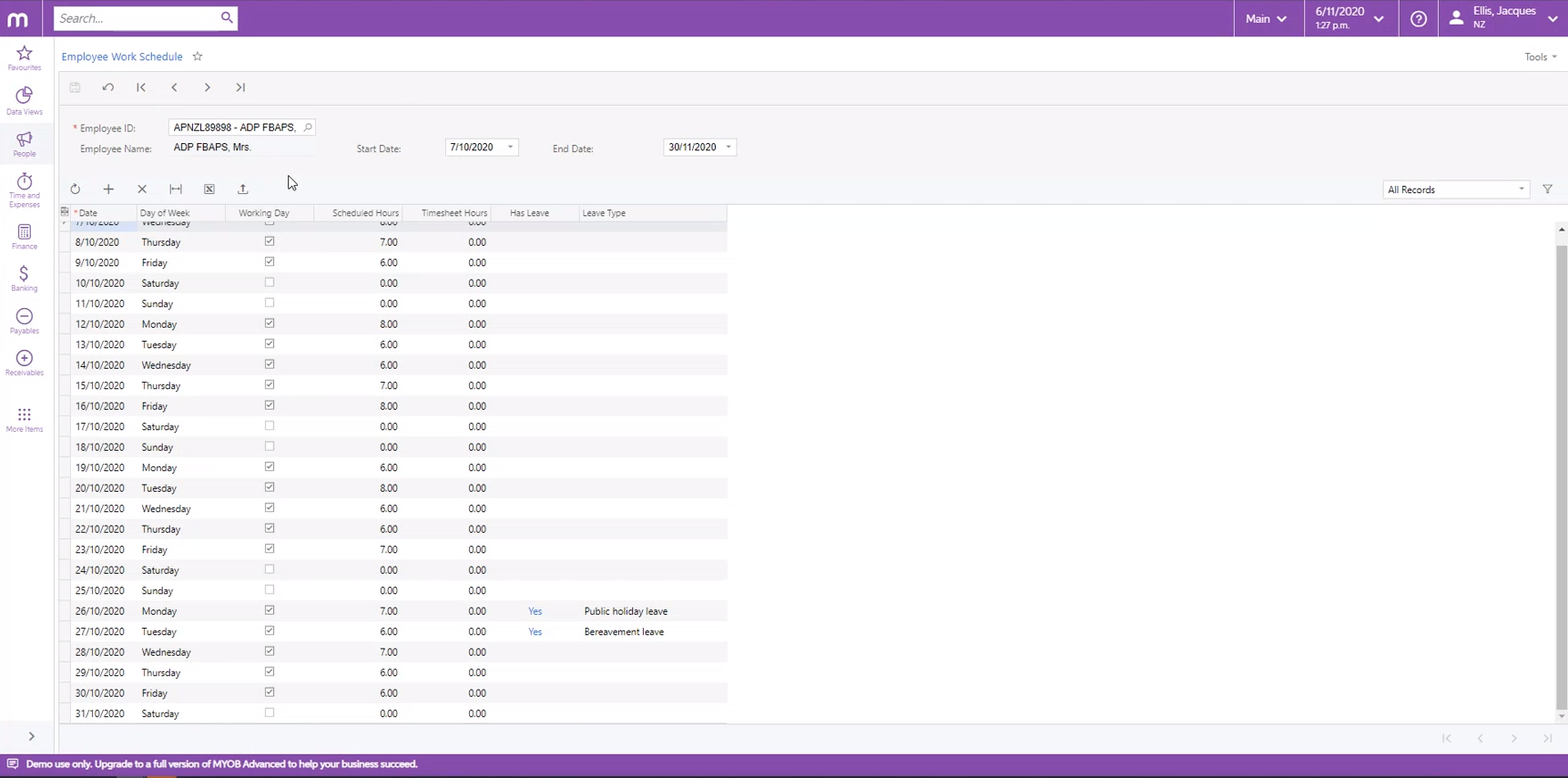Image resolution: width=1568 pixels, height=778 pixels.
Task: Open Yes leave link for 26/10/2020
Action: [x=535, y=611]
